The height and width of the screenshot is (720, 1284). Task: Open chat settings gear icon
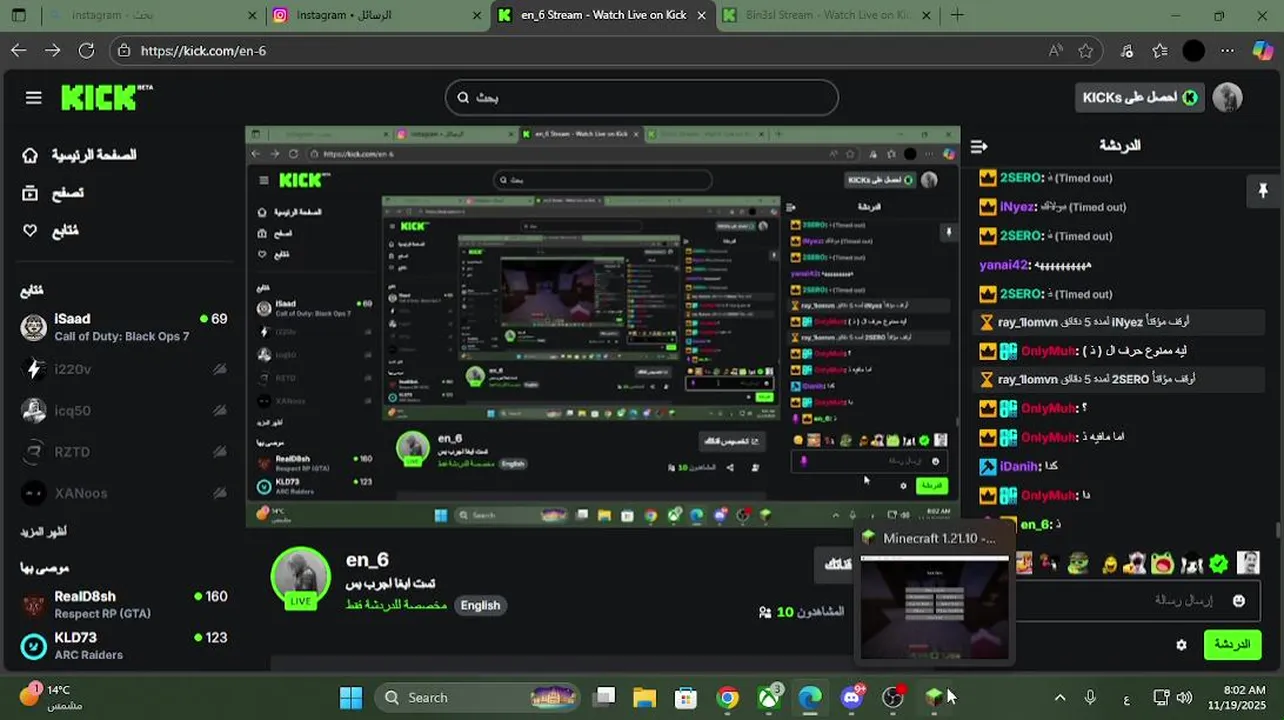click(x=1181, y=645)
